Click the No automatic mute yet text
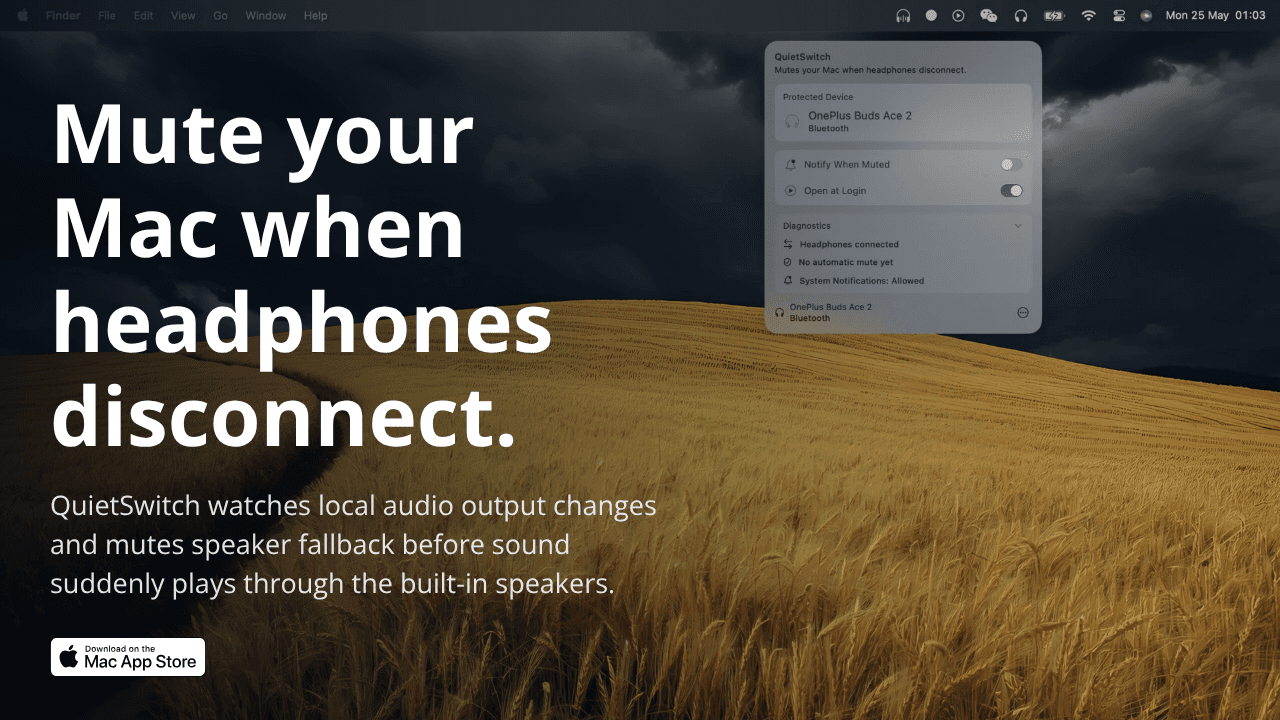The width and height of the screenshot is (1280, 720). (846, 262)
